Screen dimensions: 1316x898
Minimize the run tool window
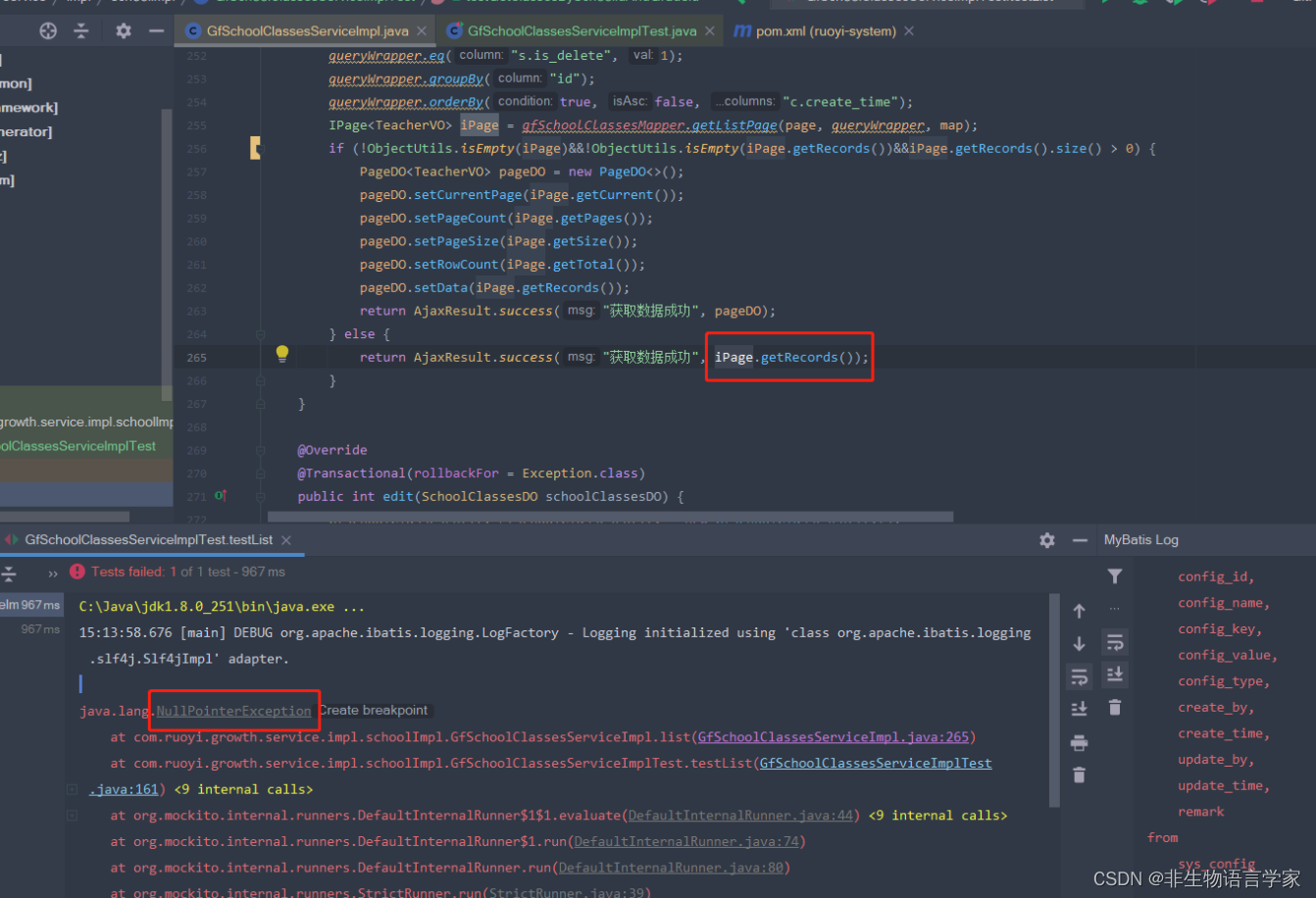[1080, 540]
